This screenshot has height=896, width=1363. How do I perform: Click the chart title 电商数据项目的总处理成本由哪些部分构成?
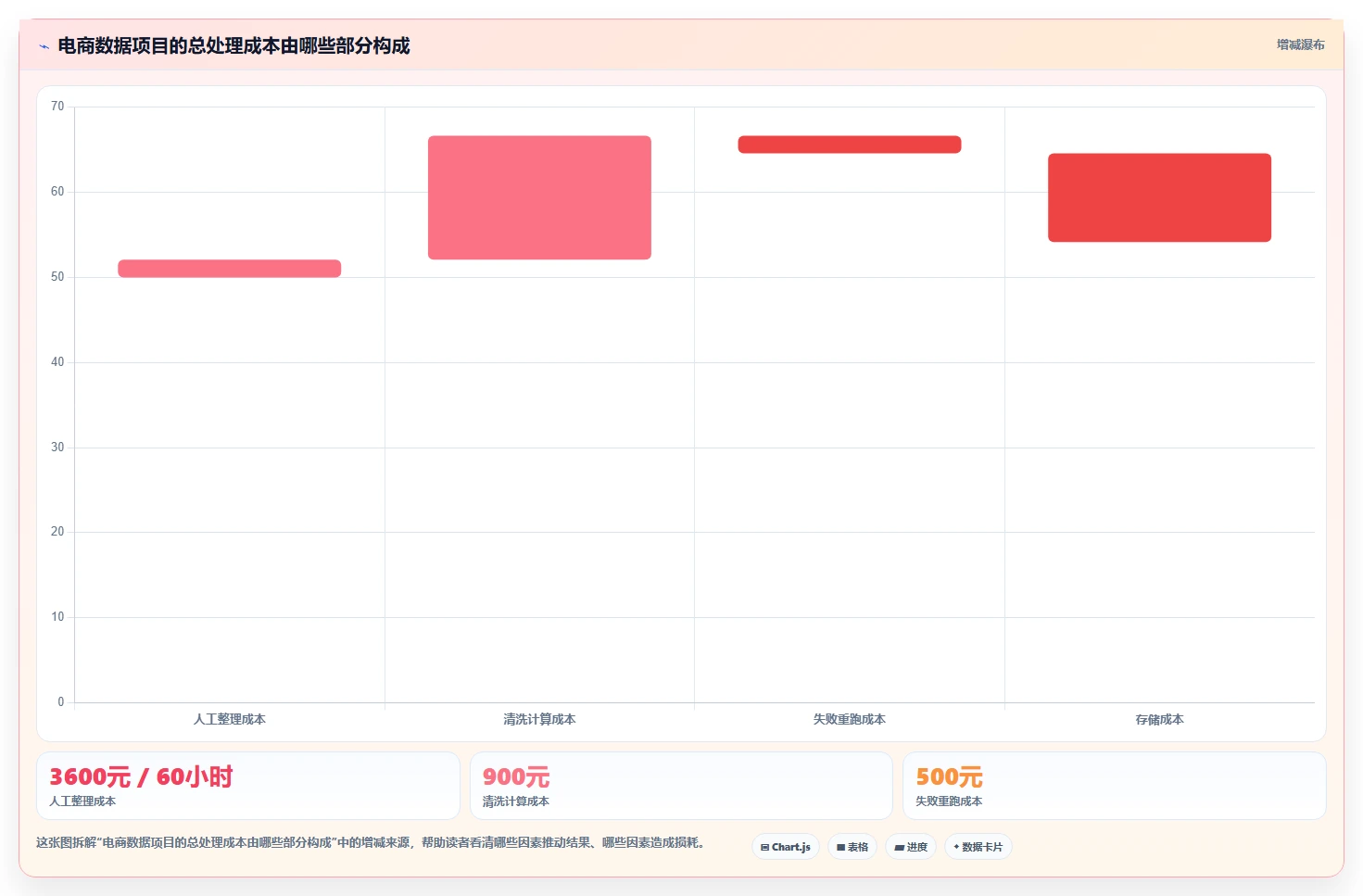(233, 45)
